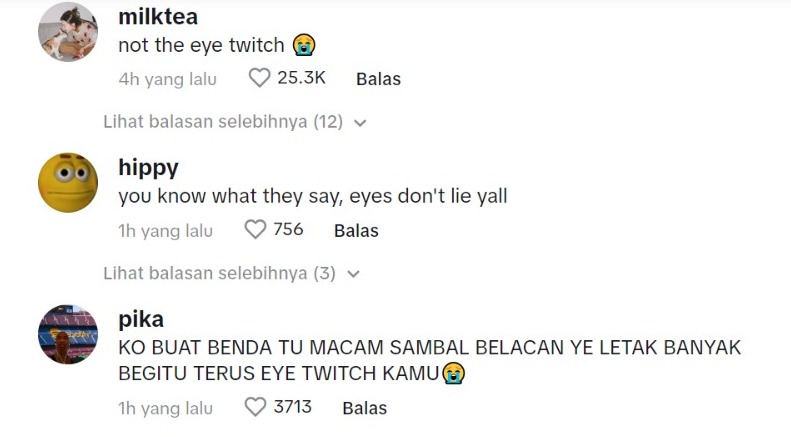Like milktea's comment with the heart icon
The image size is (791, 437).
tap(260, 78)
